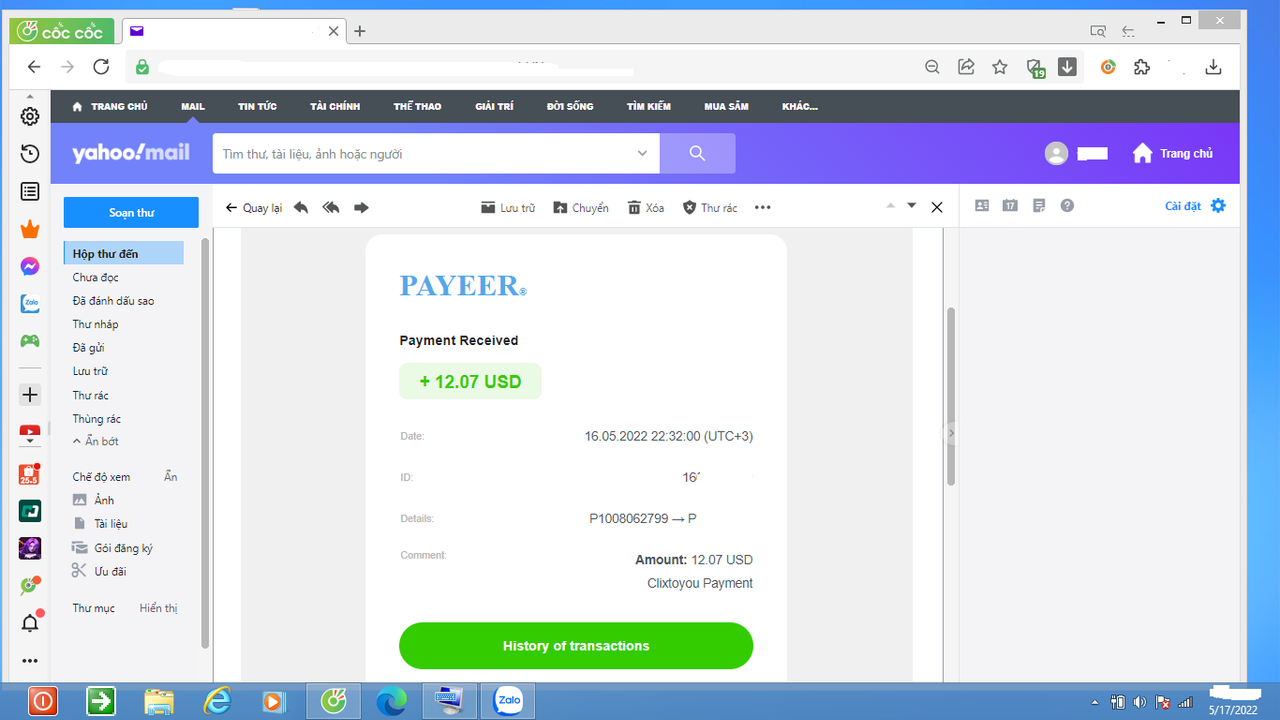Screen dimensions: 1280x720
Task: Move email with Chuyển
Action: pyautogui.click(x=581, y=208)
